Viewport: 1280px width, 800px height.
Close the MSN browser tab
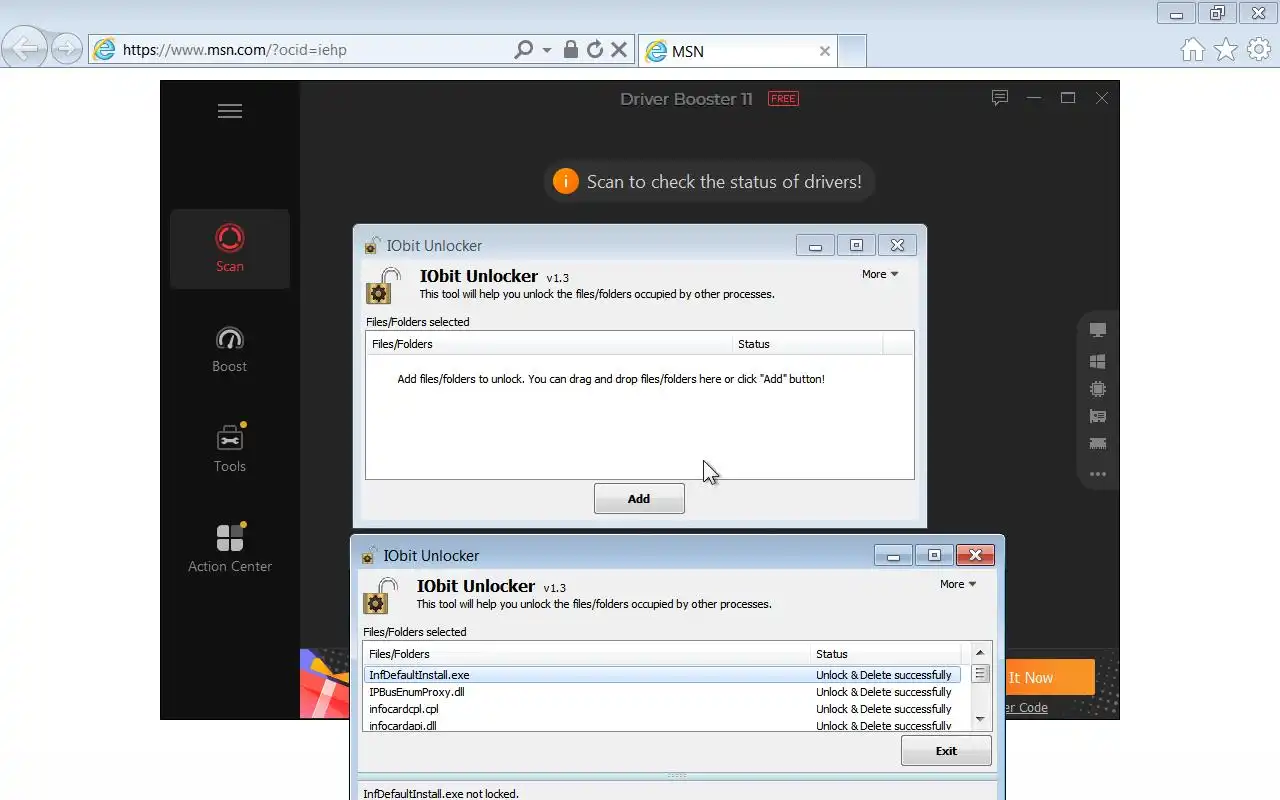[x=825, y=51]
